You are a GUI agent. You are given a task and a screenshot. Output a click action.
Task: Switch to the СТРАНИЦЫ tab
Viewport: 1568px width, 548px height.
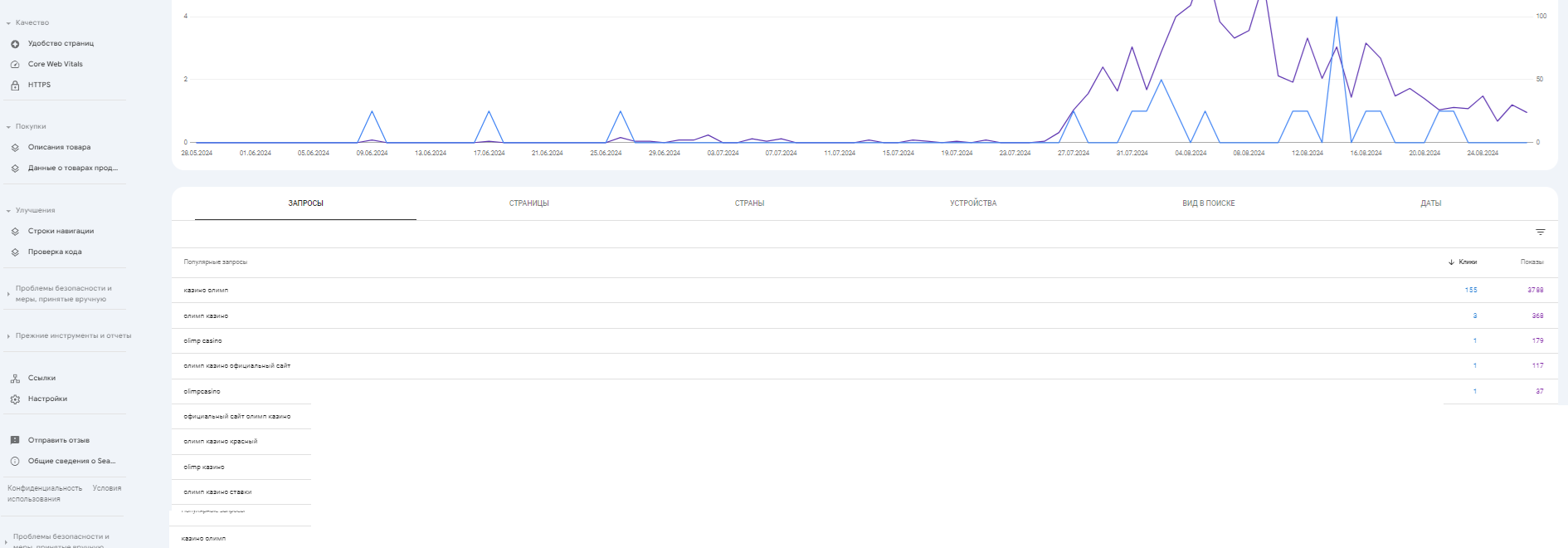pos(529,203)
